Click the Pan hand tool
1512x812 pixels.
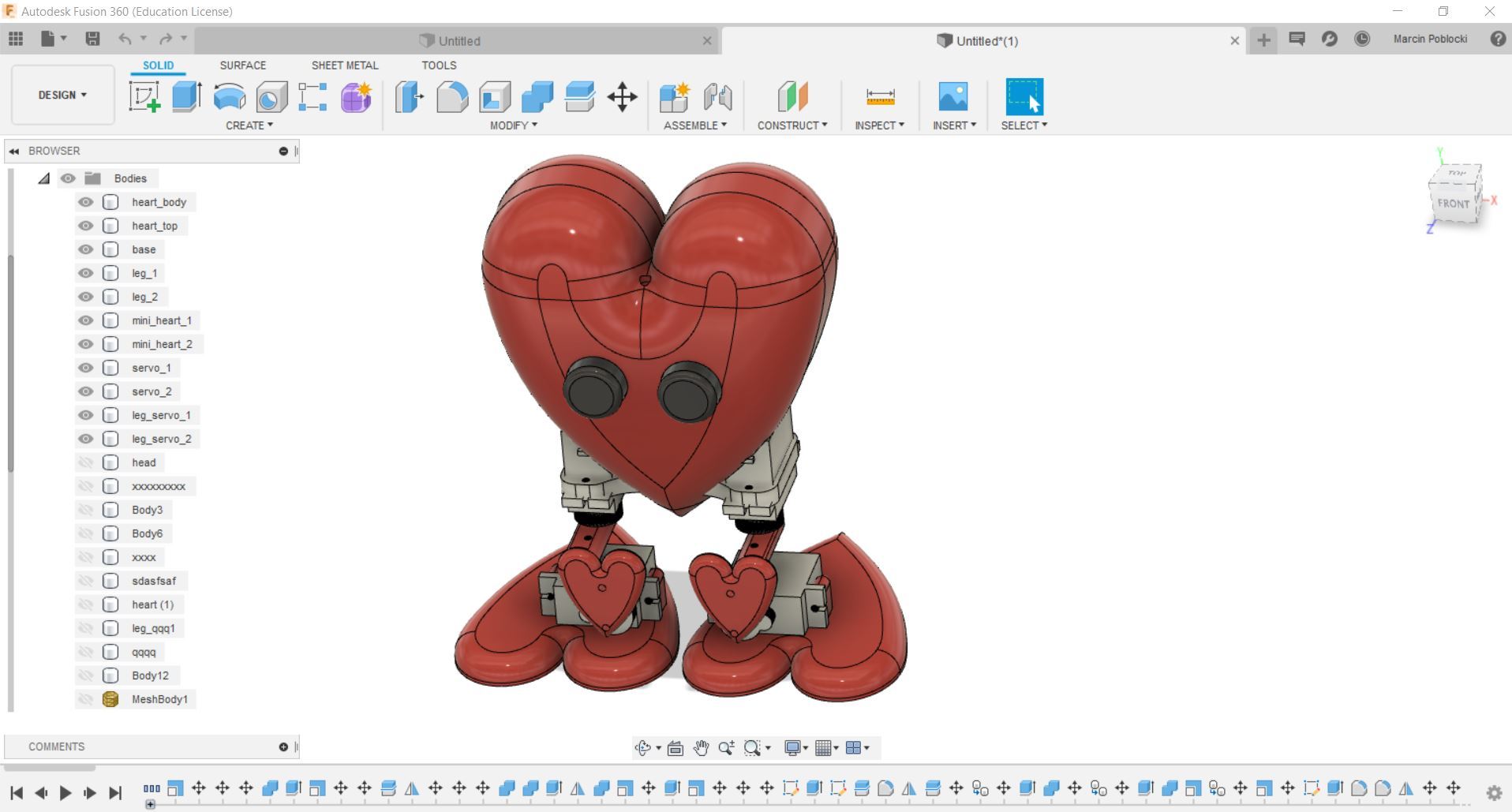(x=701, y=747)
